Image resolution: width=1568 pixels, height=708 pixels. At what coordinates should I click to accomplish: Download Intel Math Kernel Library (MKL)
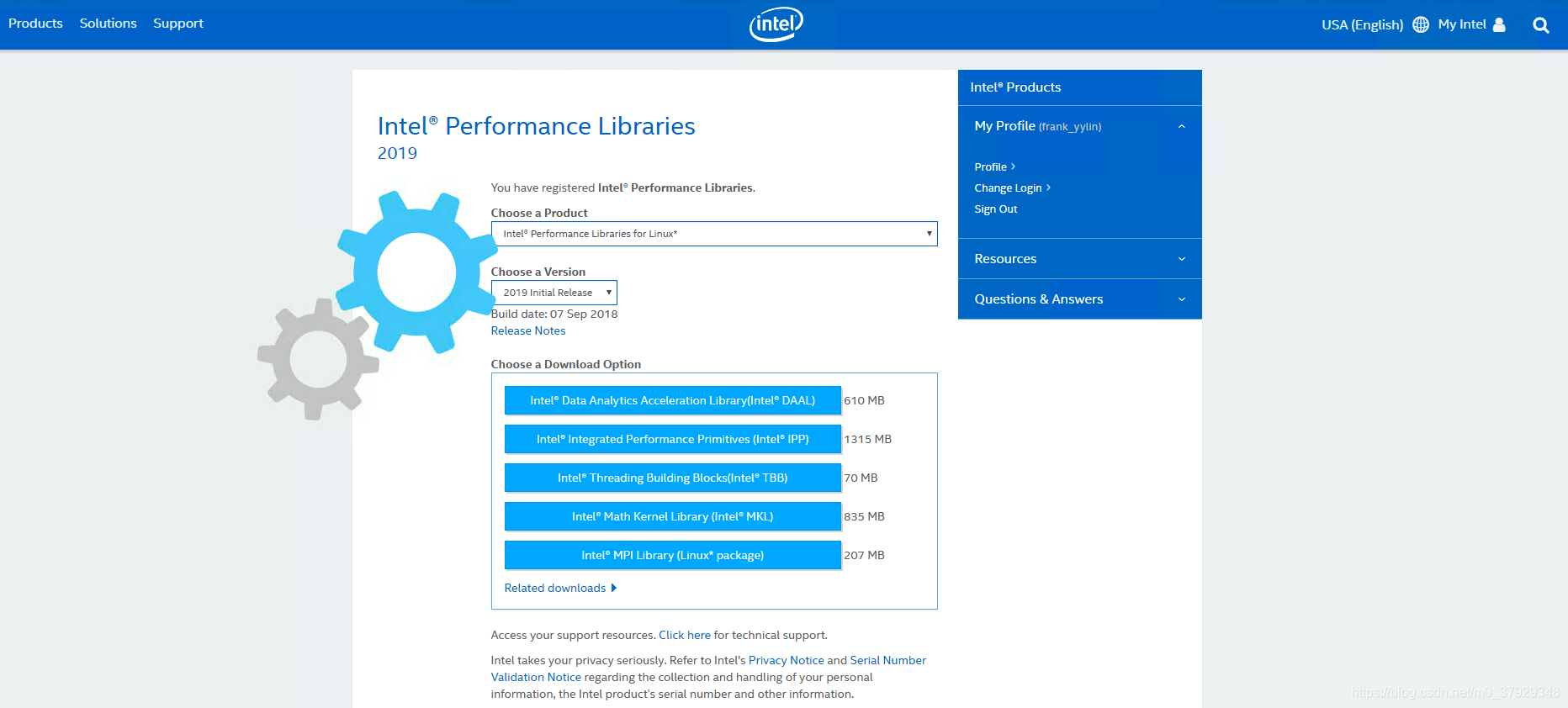pos(673,516)
